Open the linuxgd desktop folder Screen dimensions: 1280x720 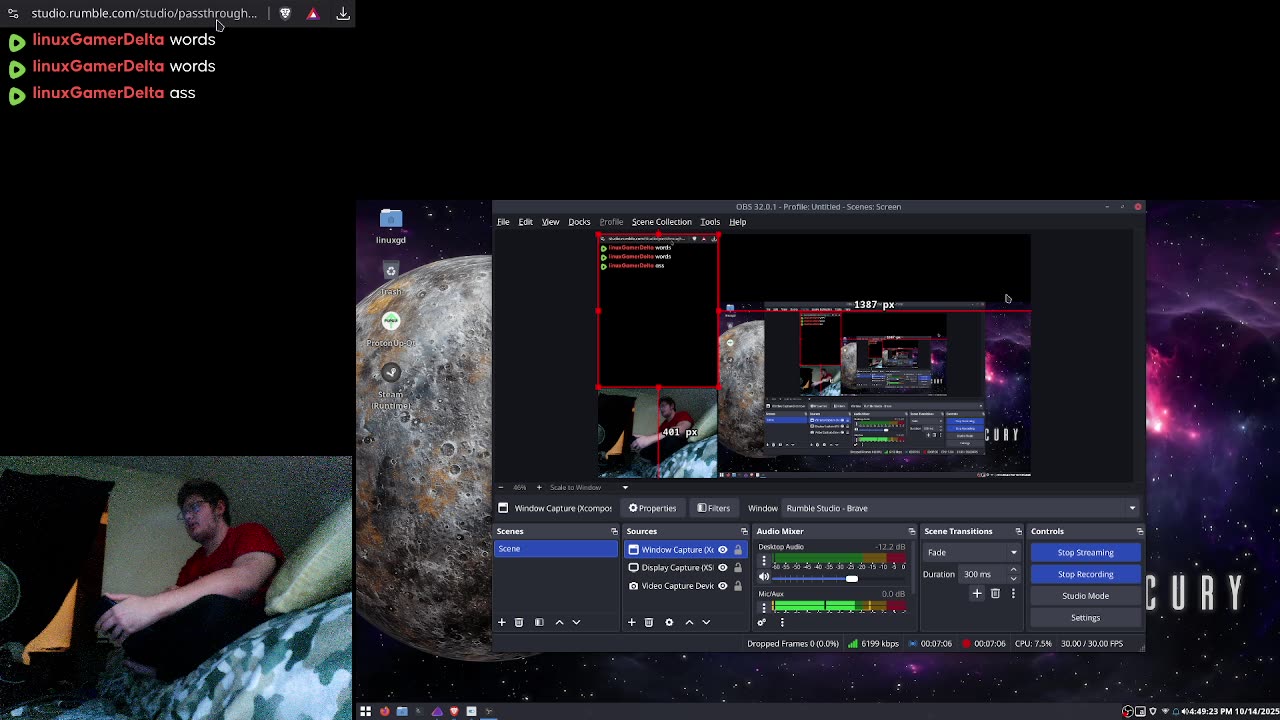pos(391,225)
